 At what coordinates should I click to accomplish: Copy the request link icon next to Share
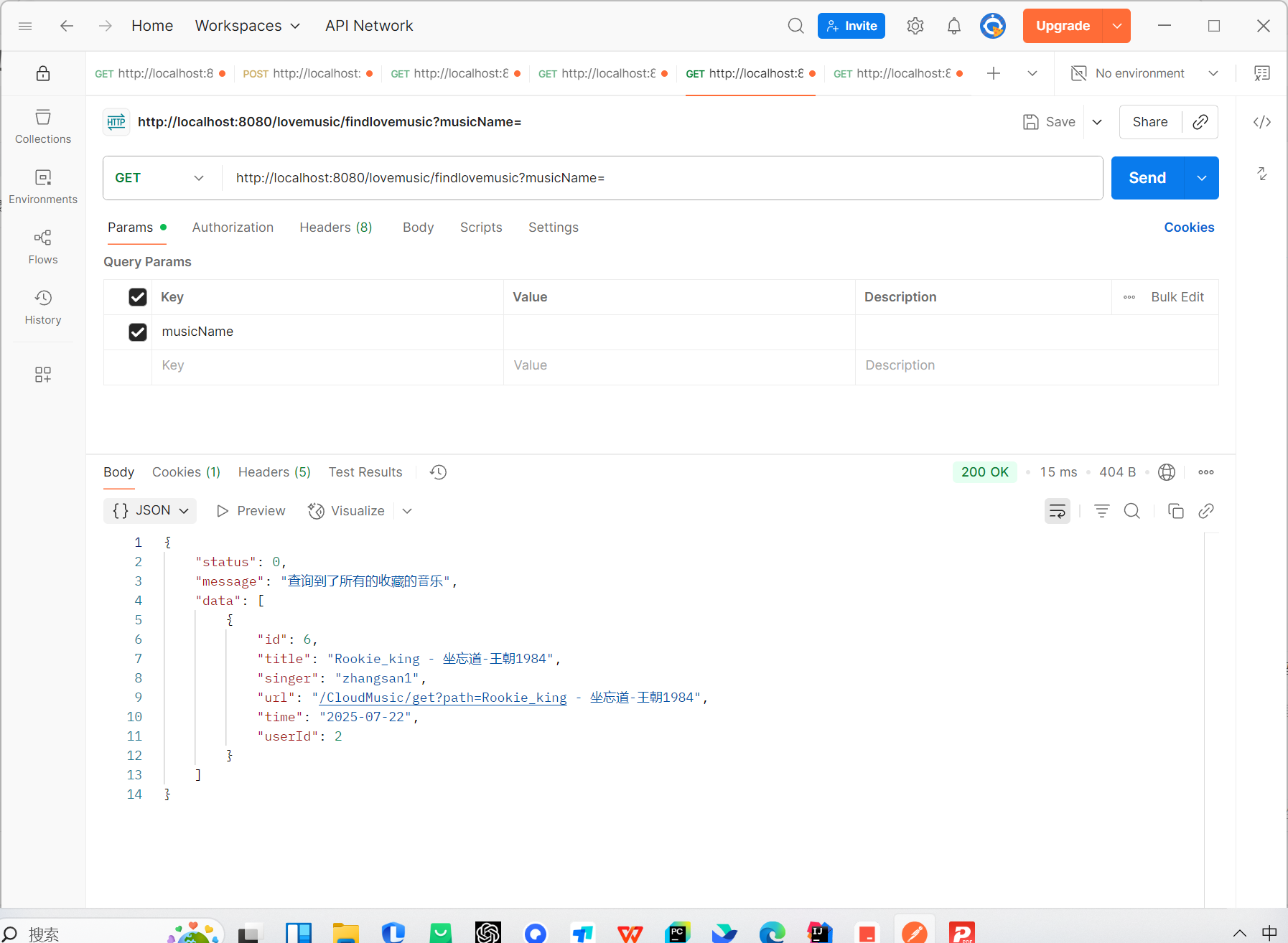(x=1200, y=122)
